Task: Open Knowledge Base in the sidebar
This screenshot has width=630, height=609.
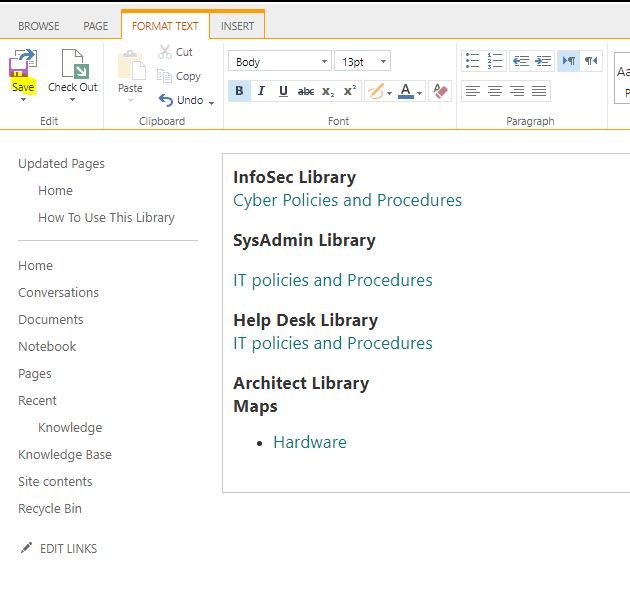Action: point(65,454)
